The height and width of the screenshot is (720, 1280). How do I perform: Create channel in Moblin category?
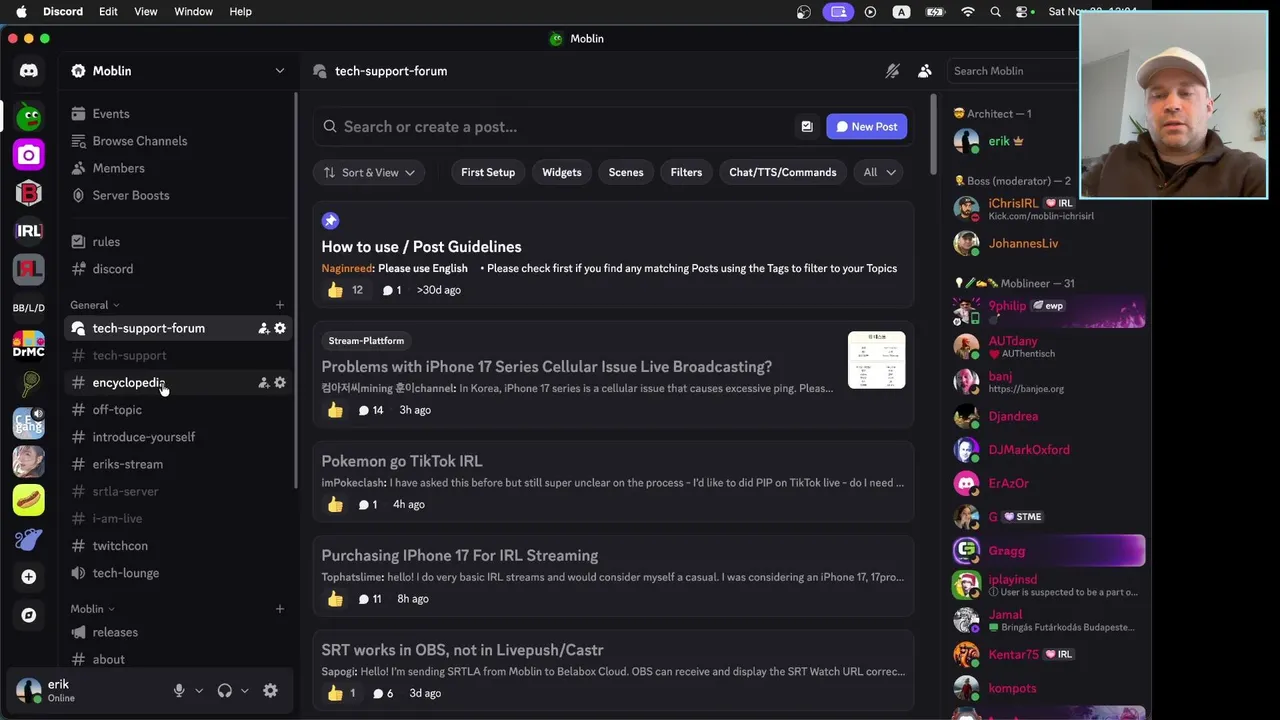click(280, 609)
